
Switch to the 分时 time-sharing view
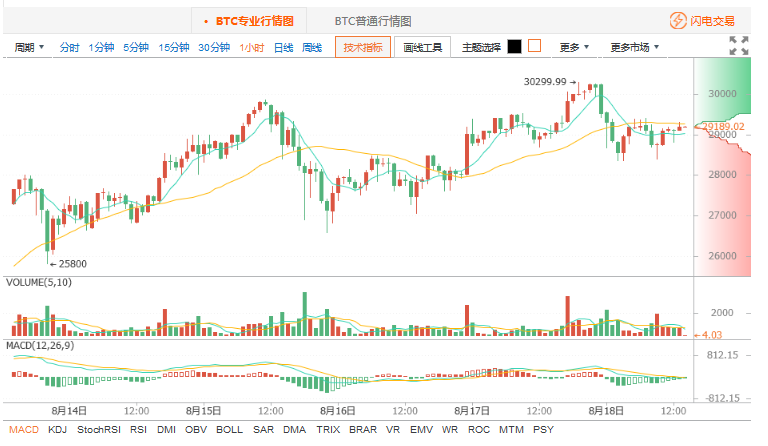[69, 47]
